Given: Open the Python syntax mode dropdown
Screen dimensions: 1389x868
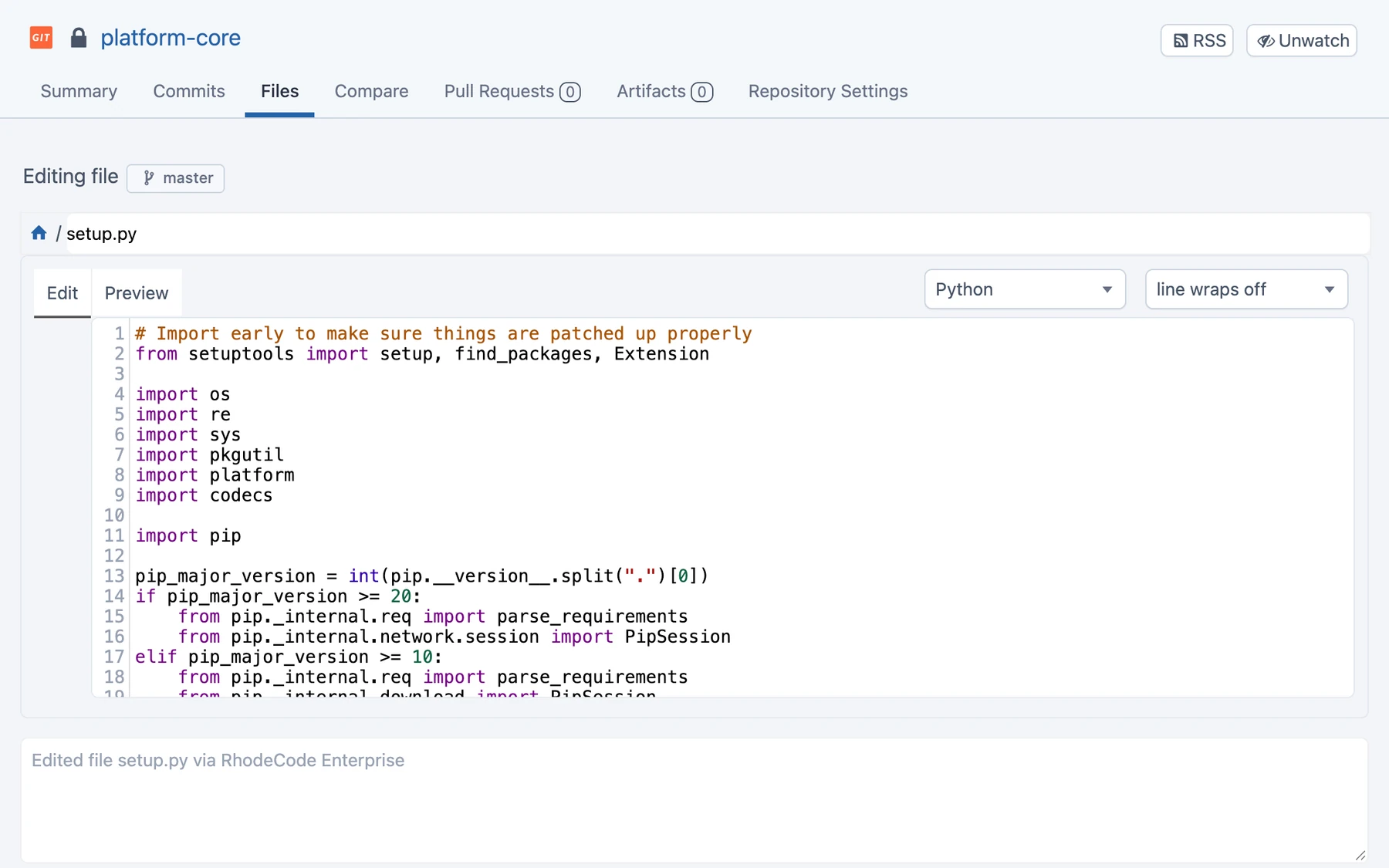Looking at the screenshot, I should coord(1025,289).
